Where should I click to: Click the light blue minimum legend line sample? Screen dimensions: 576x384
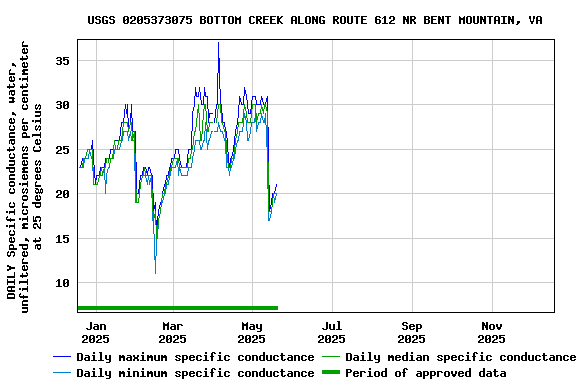point(62,373)
